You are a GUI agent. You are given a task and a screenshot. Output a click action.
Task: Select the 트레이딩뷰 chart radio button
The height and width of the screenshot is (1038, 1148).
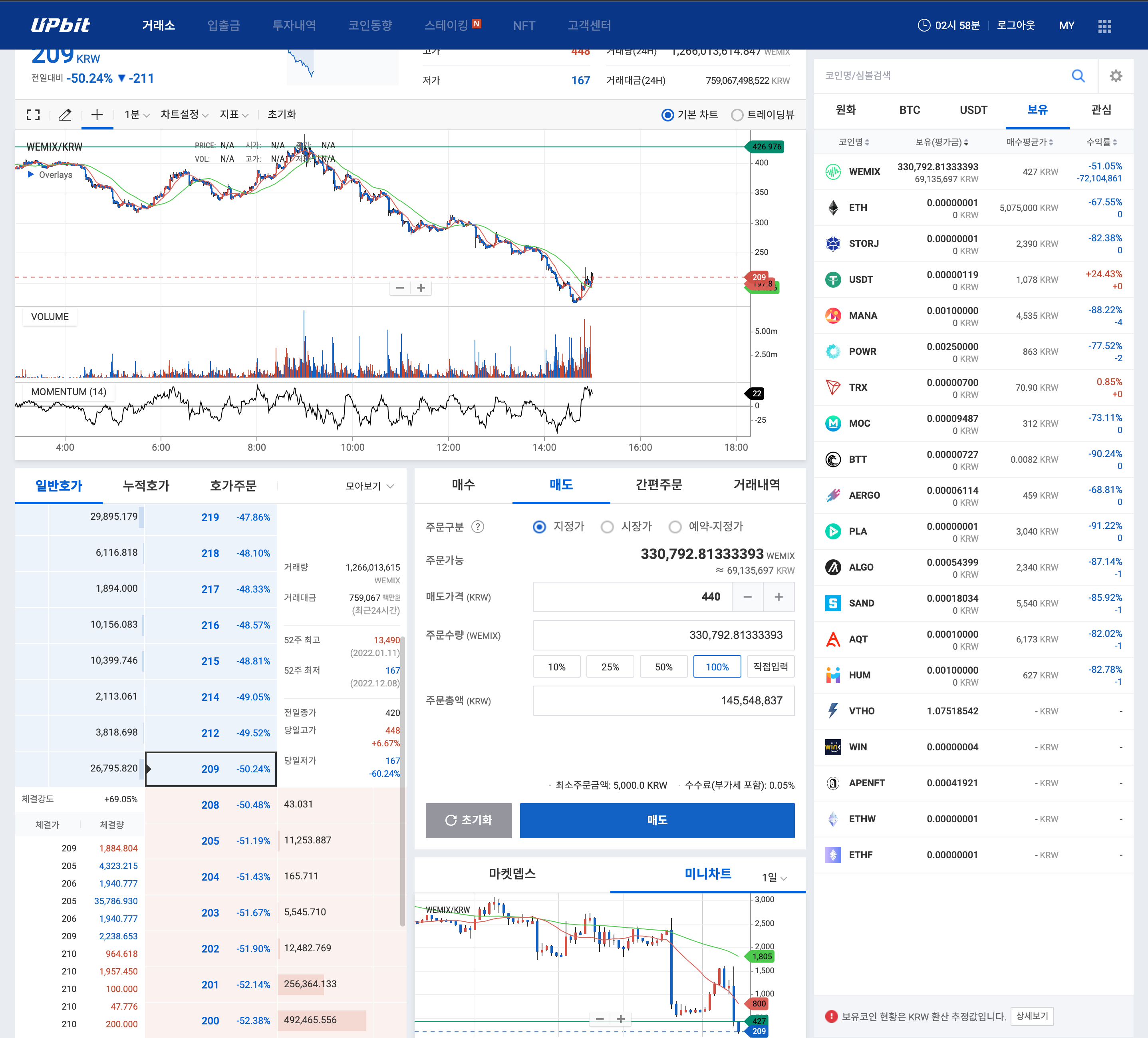coord(737,115)
